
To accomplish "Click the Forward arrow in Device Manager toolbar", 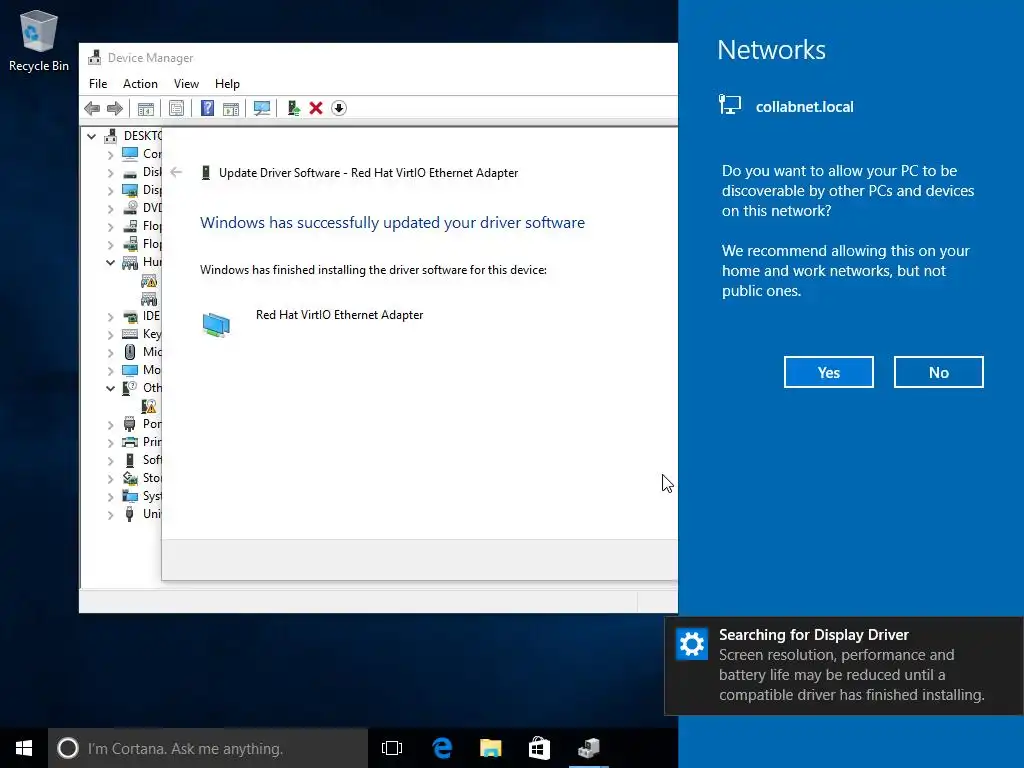I will pyautogui.click(x=115, y=108).
